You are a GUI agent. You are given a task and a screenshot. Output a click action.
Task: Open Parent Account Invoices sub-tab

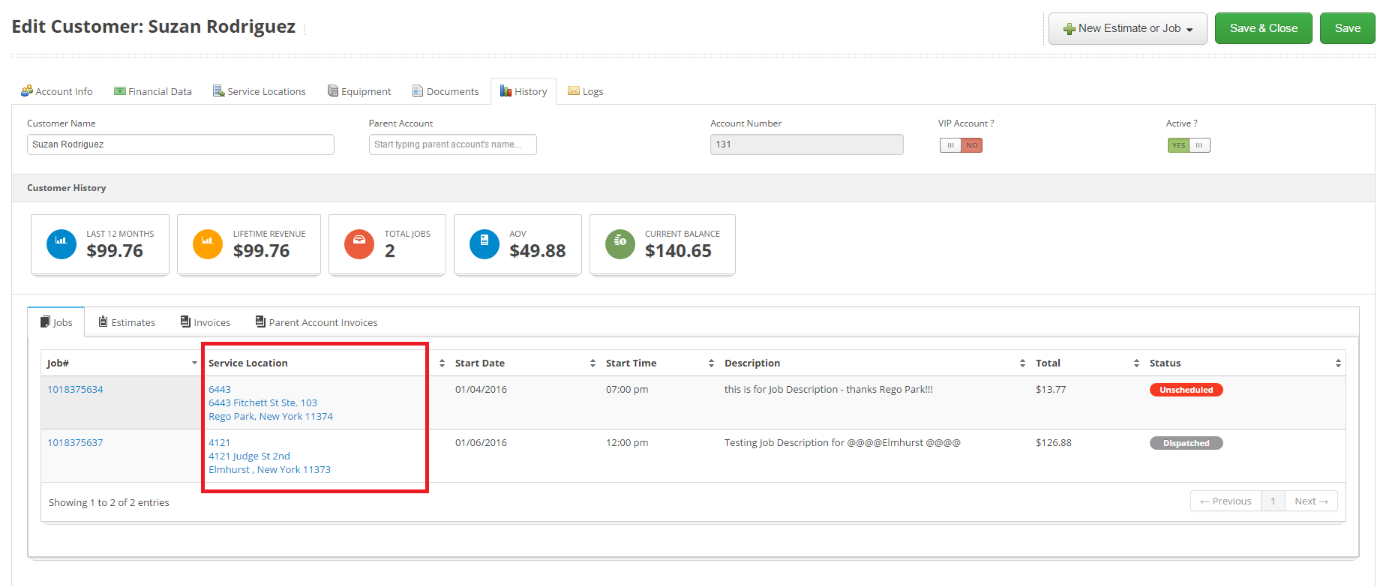click(x=316, y=322)
